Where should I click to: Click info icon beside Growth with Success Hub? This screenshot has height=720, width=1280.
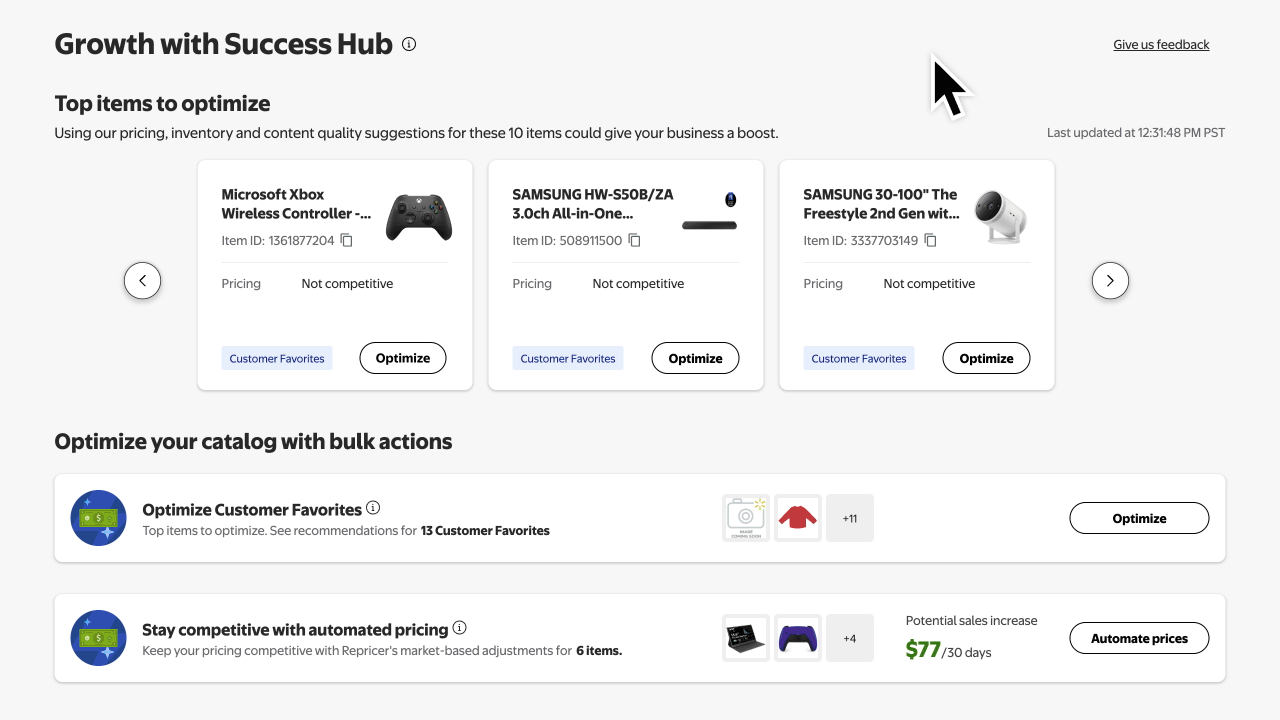tap(409, 44)
